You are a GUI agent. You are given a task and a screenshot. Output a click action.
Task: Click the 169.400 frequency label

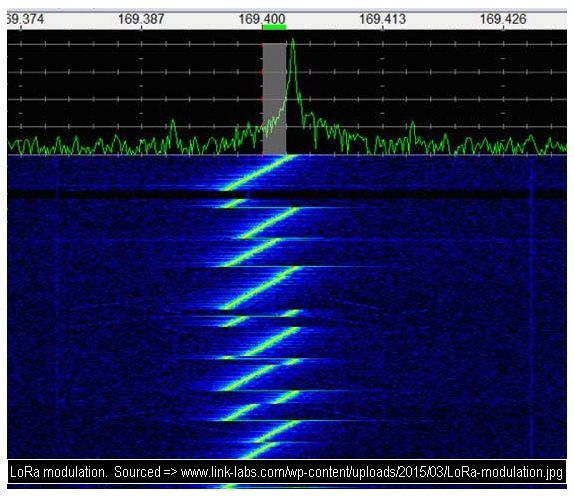tap(262, 19)
